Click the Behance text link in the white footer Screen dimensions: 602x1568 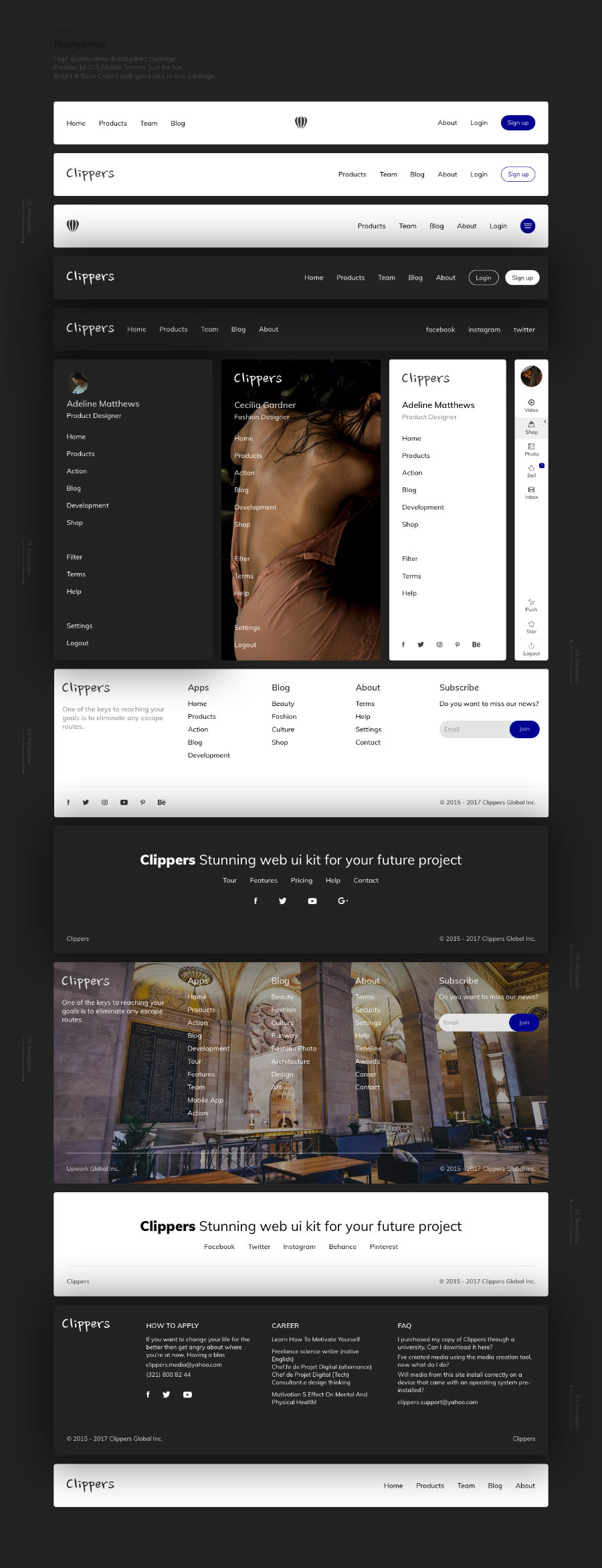(x=342, y=1247)
